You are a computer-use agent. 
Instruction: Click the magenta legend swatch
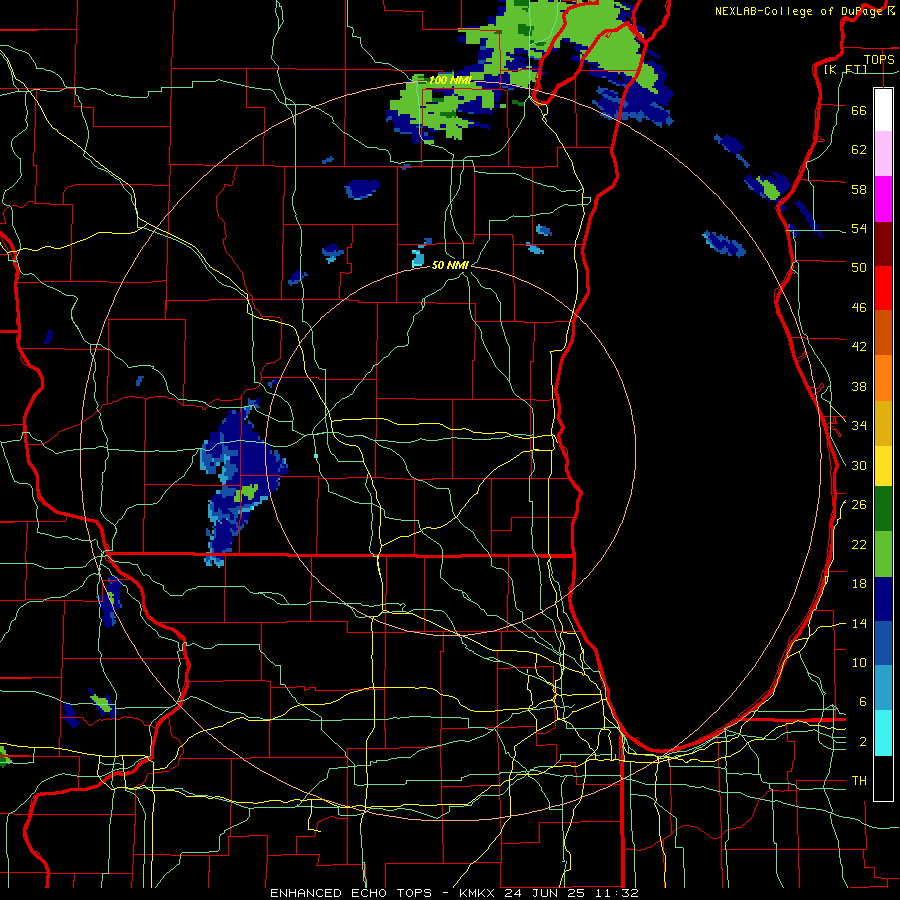pos(883,199)
